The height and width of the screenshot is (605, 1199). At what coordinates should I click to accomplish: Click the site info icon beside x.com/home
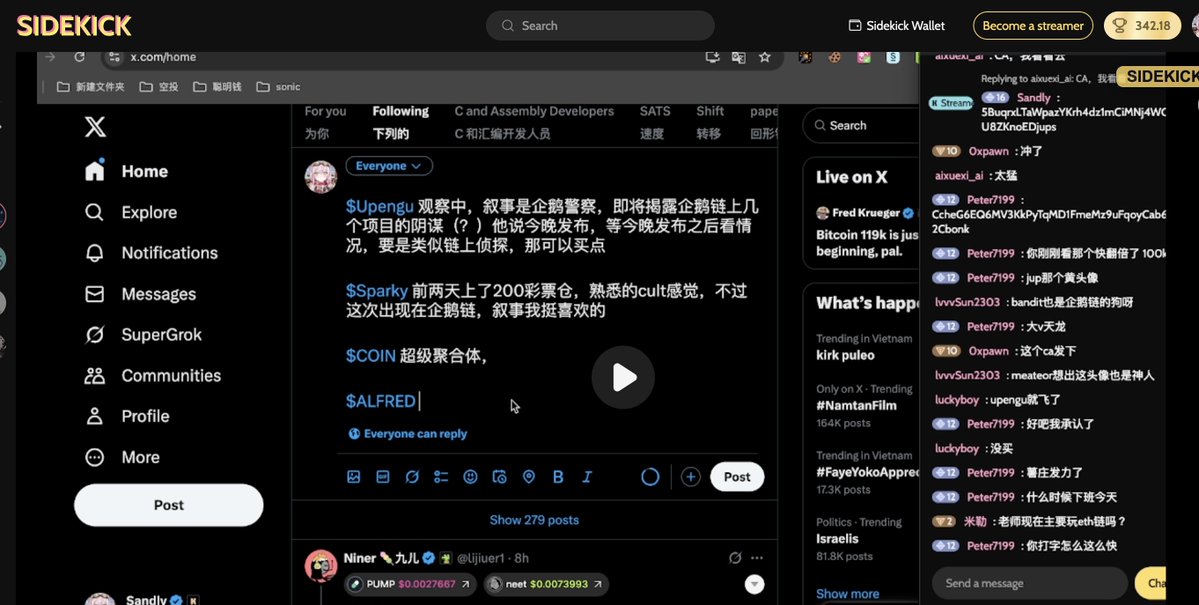point(114,57)
